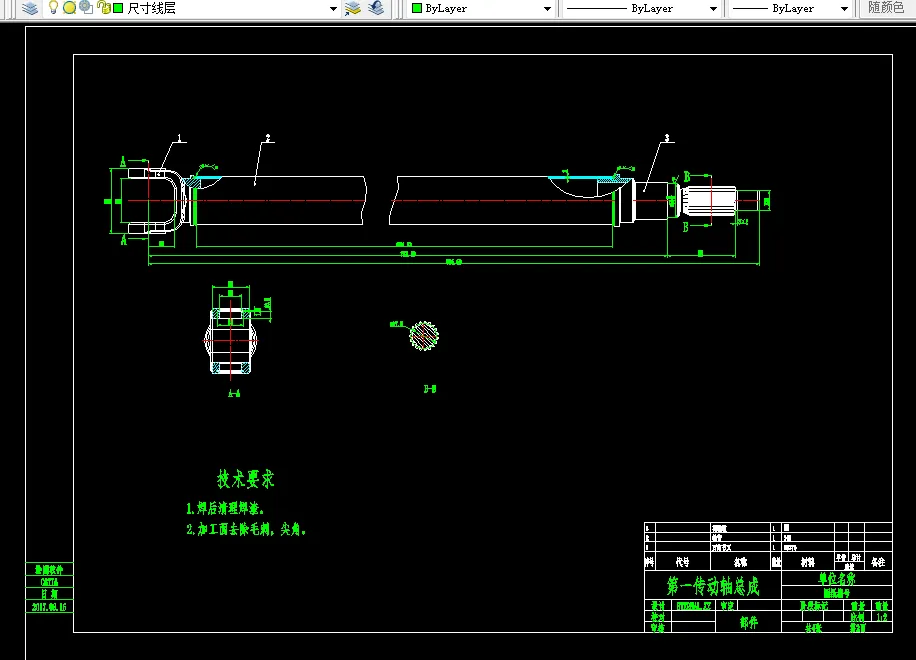Select title 第一传动轴总成 in title block

pyautogui.click(x=713, y=586)
